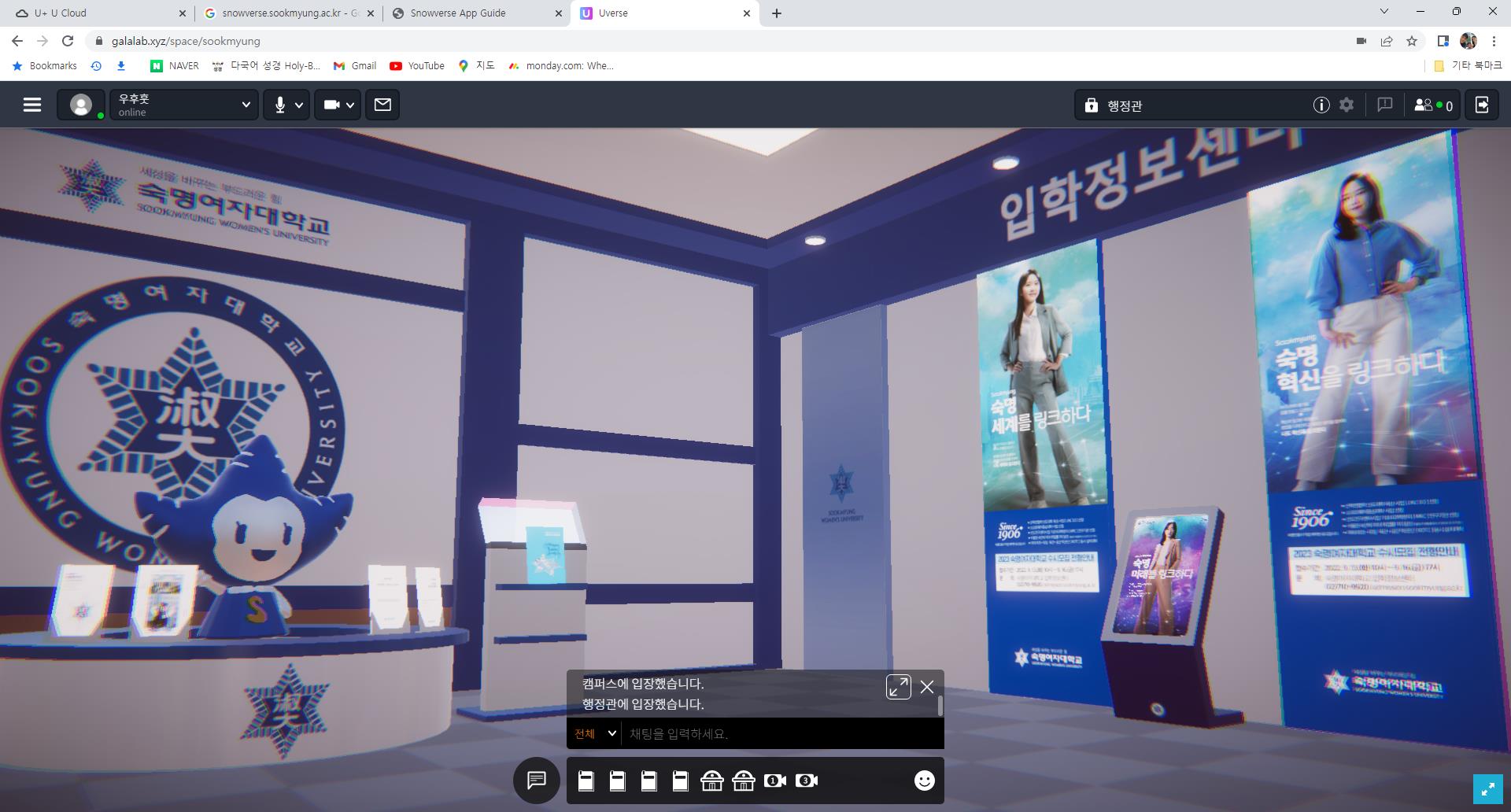Screen dimensions: 1511x812
Task: Click the tab search chevron
Action: coord(1384,12)
